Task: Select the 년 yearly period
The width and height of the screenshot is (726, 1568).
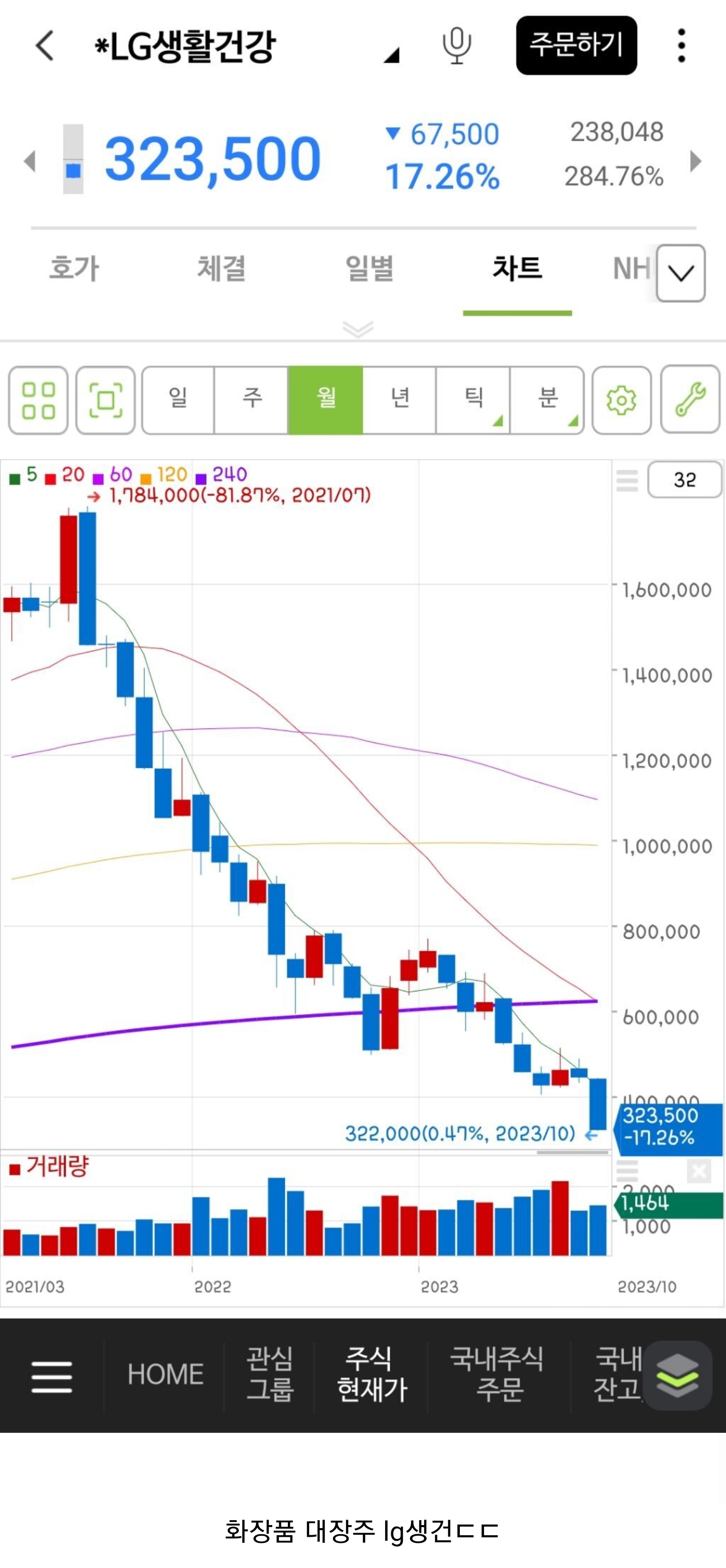Action: pyautogui.click(x=399, y=400)
